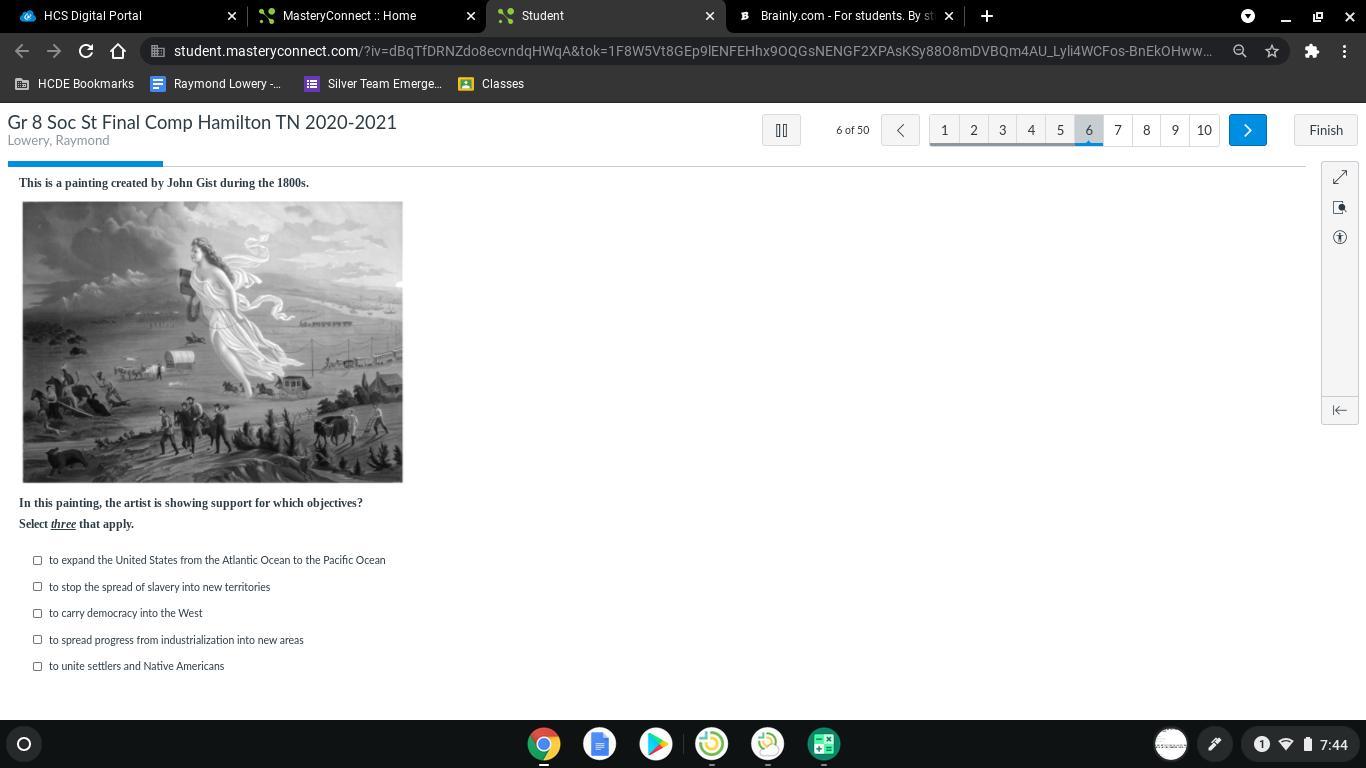Open the user avatar in shelf
This screenshot has width=1366, height=768.
tap(1171, 744)
